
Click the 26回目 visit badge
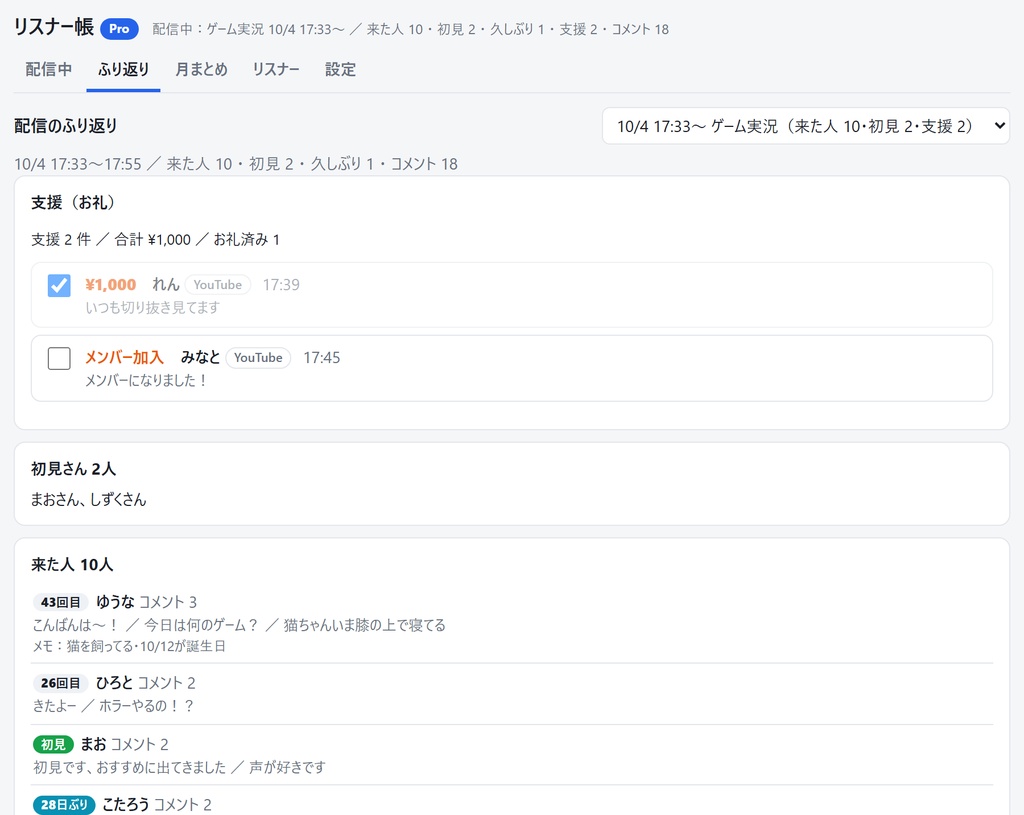point(60,683)
